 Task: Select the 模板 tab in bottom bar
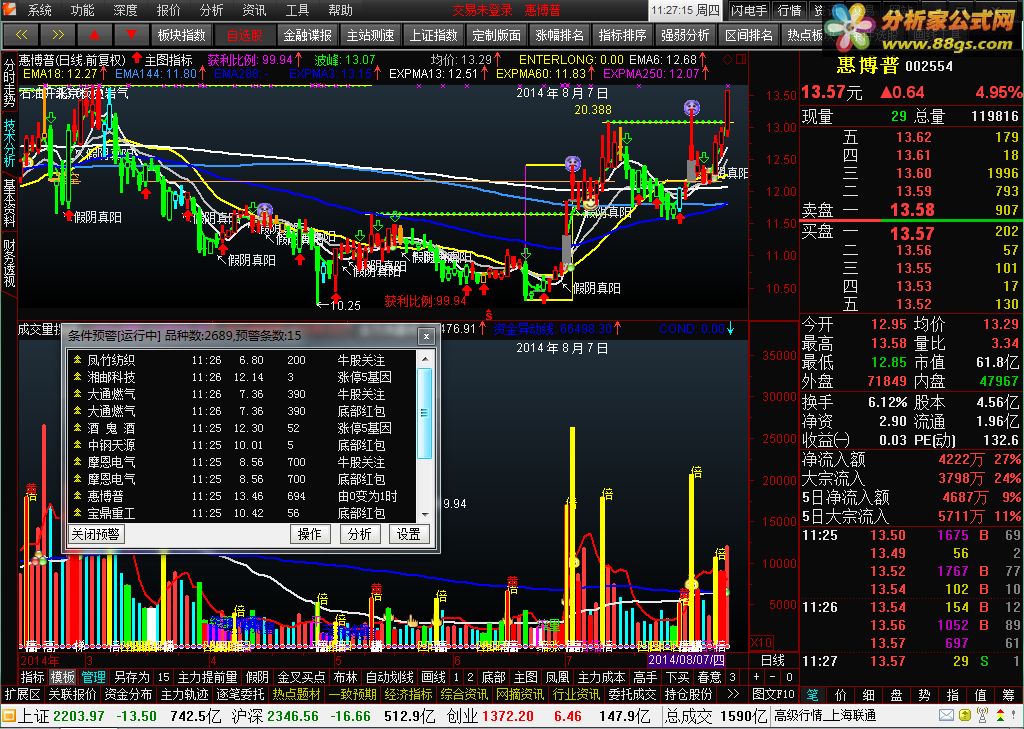click(63, 677)
